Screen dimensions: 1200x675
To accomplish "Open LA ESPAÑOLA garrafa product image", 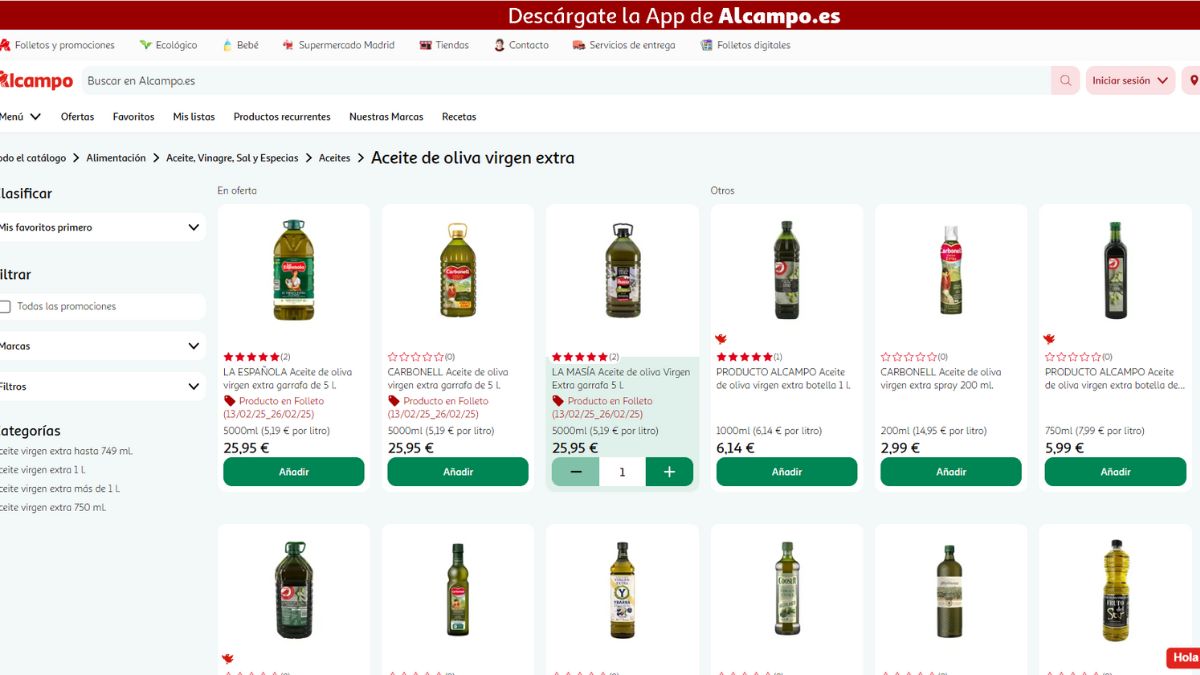I will pos(294,271).
